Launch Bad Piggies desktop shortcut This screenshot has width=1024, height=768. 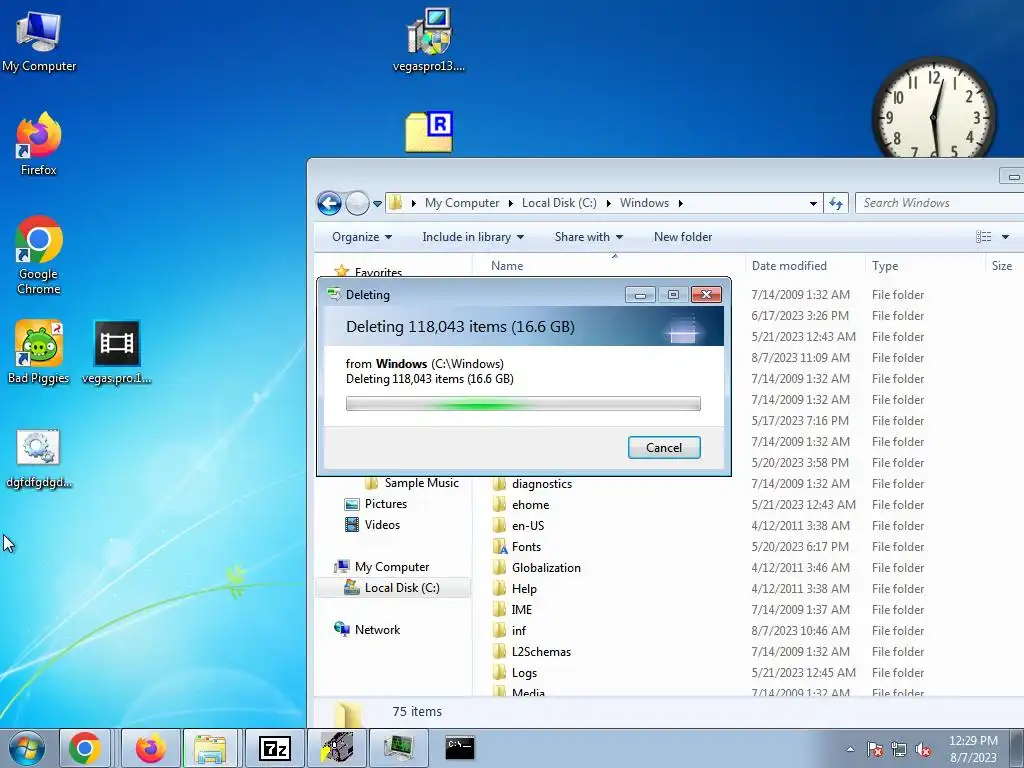39,351
